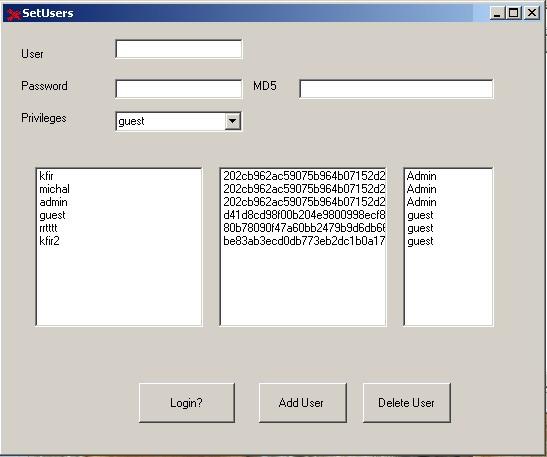Select the first 202cb962ac59075b hash row

coord(303,176)
